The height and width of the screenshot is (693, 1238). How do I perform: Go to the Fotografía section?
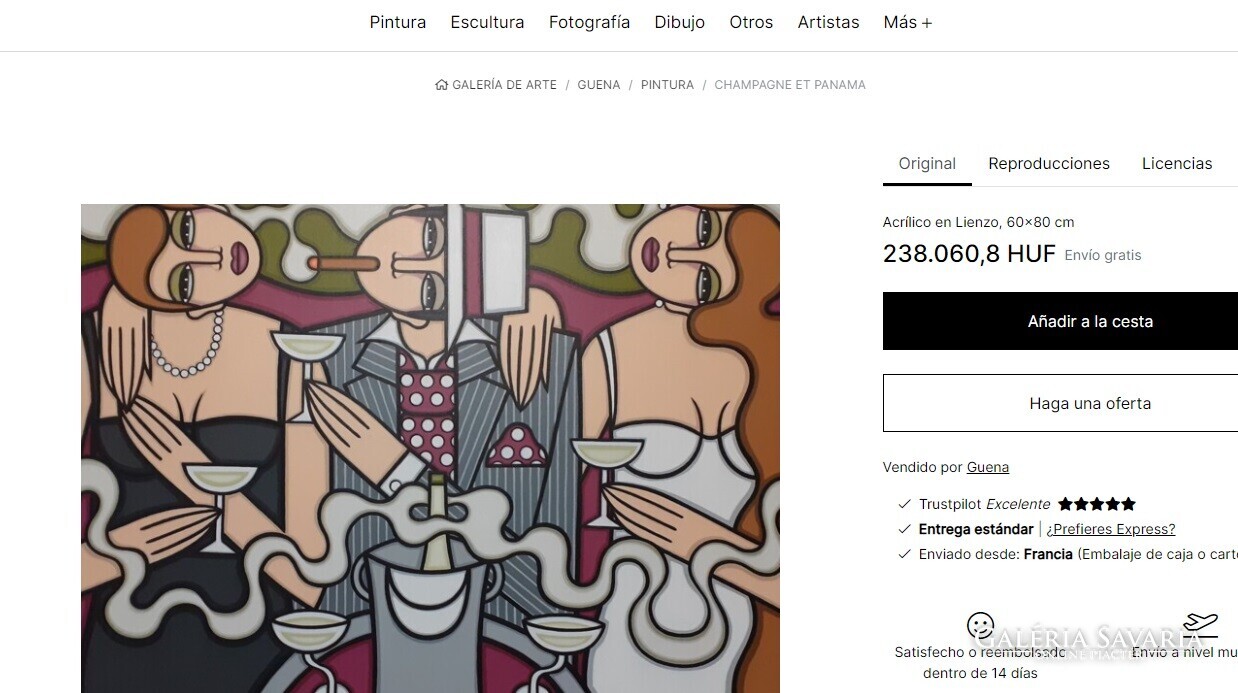589,22
